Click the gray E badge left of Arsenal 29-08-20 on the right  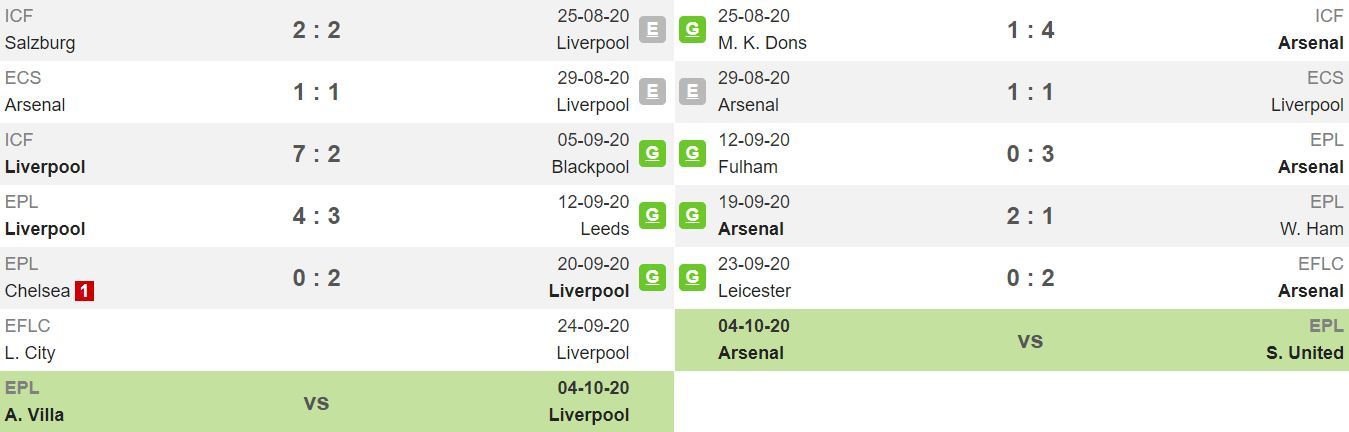(692, 91)
